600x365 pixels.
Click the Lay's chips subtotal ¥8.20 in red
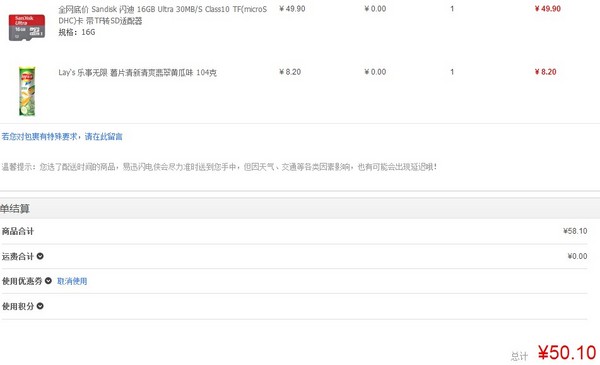point(545,72)
